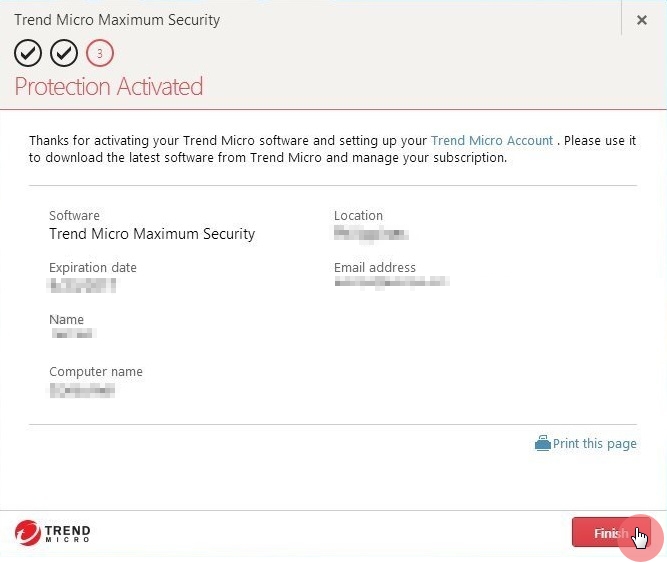Click the Trend Micro logo at the bottom
667x564 pixels.
coord(52,533)
